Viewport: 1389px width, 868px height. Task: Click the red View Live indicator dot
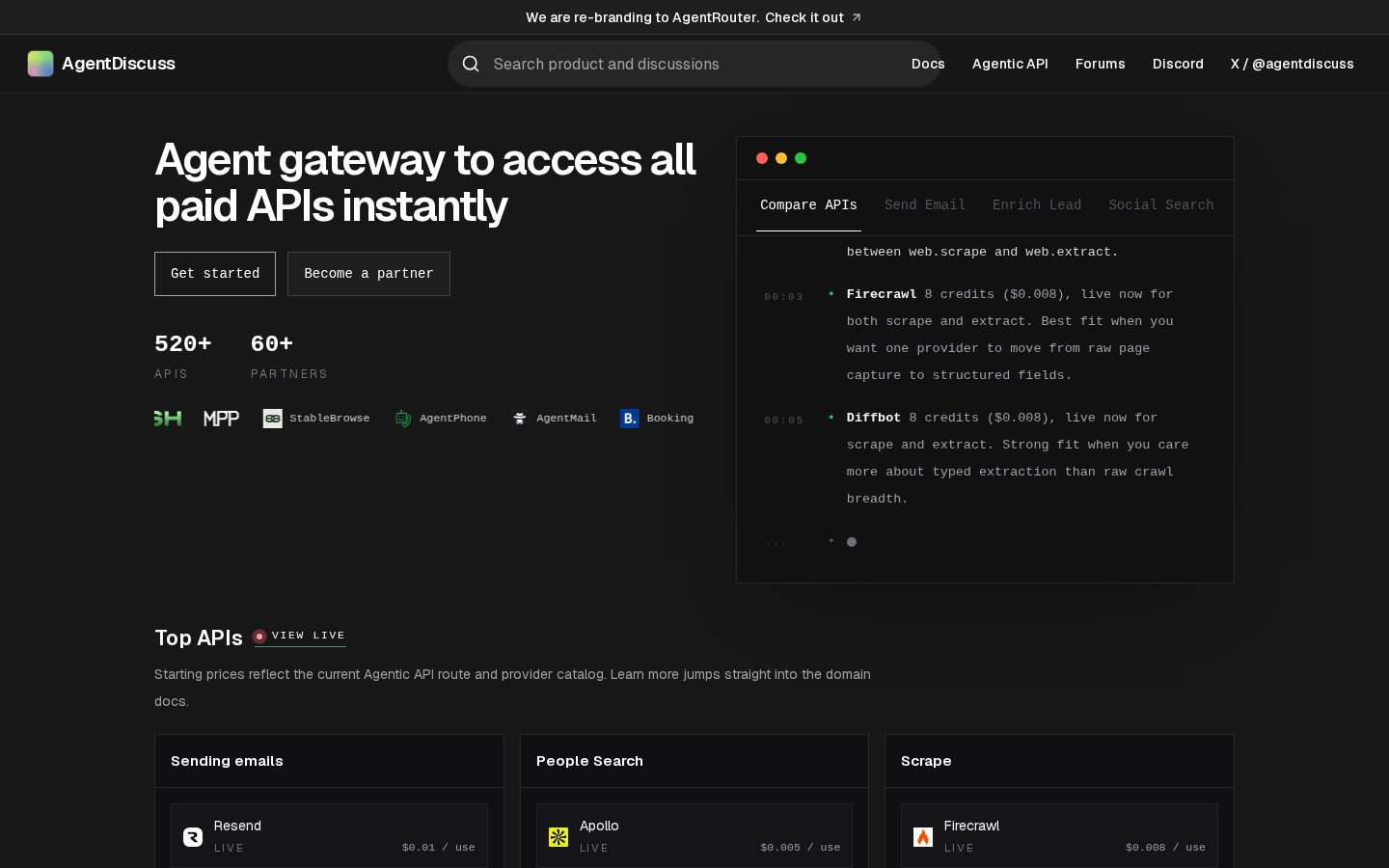coord(259,637)
